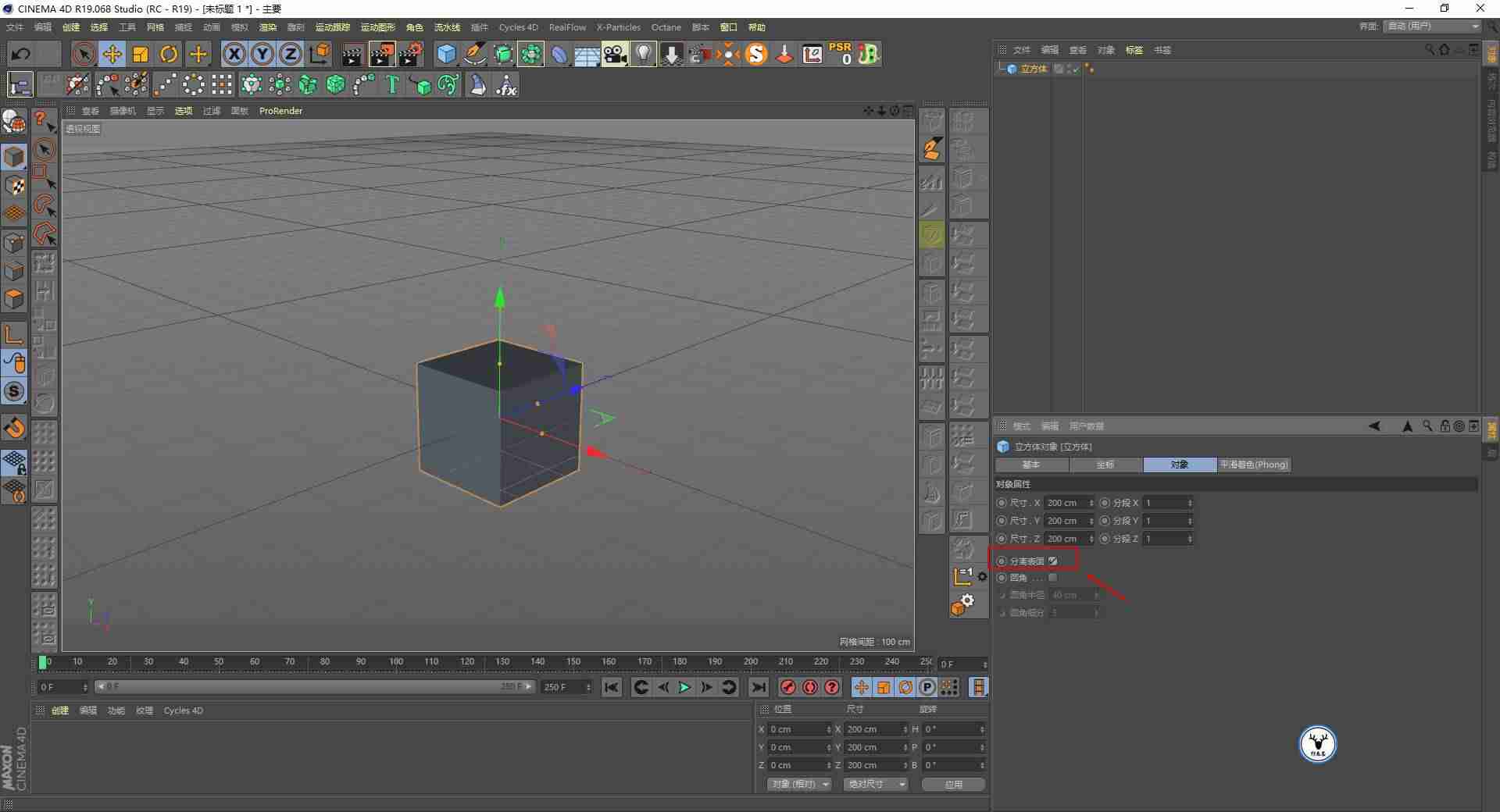Click the search icon in Attributes panel
Viewport: 1500px width, 812px height.
(x=1427, y=426)
